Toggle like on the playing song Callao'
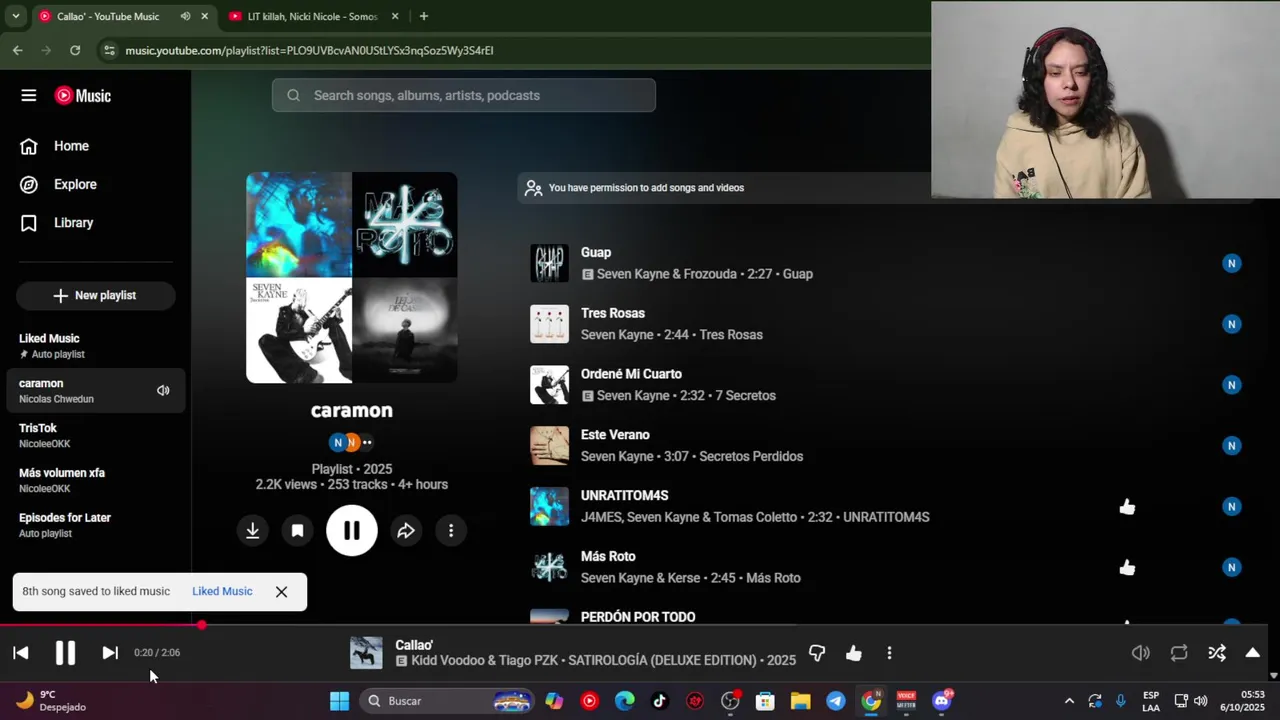The width and height of the screenshot is (1280, 720). (853, 653)
